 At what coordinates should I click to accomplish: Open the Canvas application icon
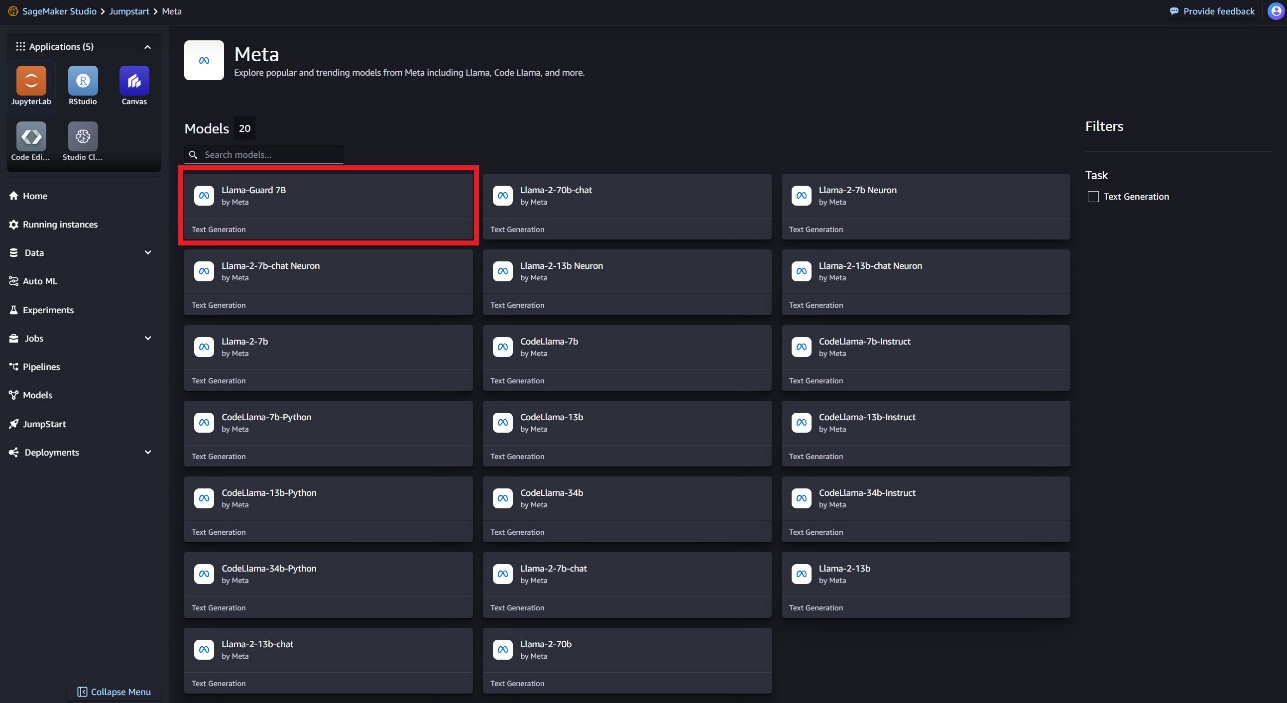point(134,81)
